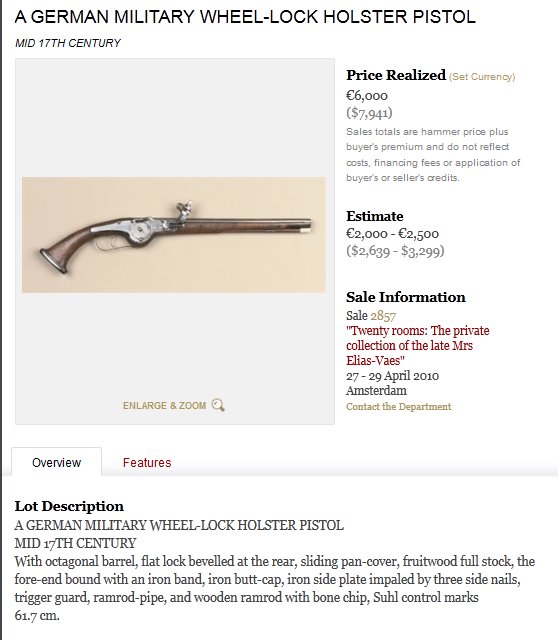Click the Lot Description heading
Screen dimensions: 558x640
69,506
